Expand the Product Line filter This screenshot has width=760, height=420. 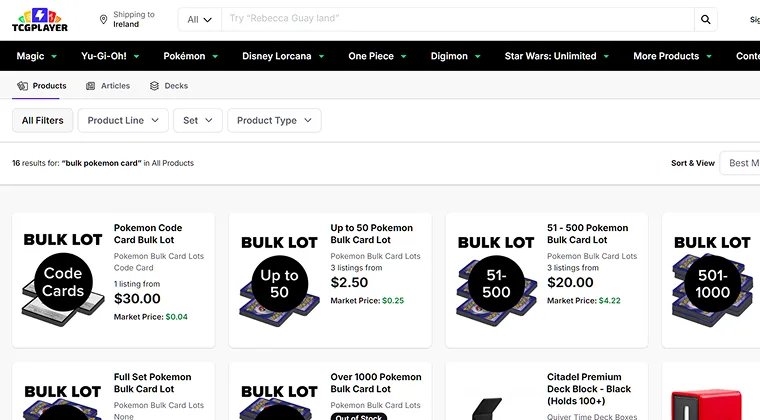[x=123, y=120]
